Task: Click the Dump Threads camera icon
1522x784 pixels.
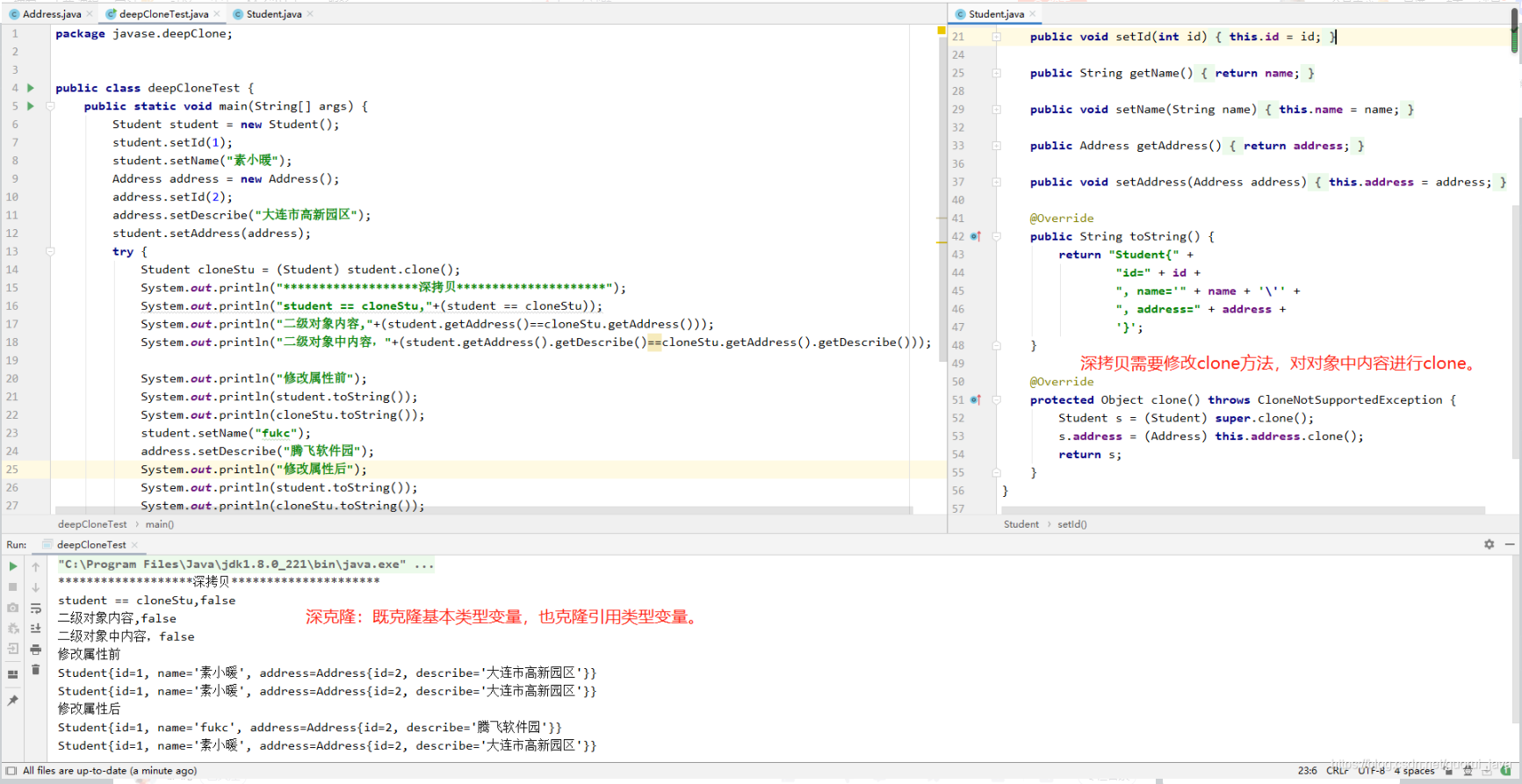Action: (x=13, y=608)
